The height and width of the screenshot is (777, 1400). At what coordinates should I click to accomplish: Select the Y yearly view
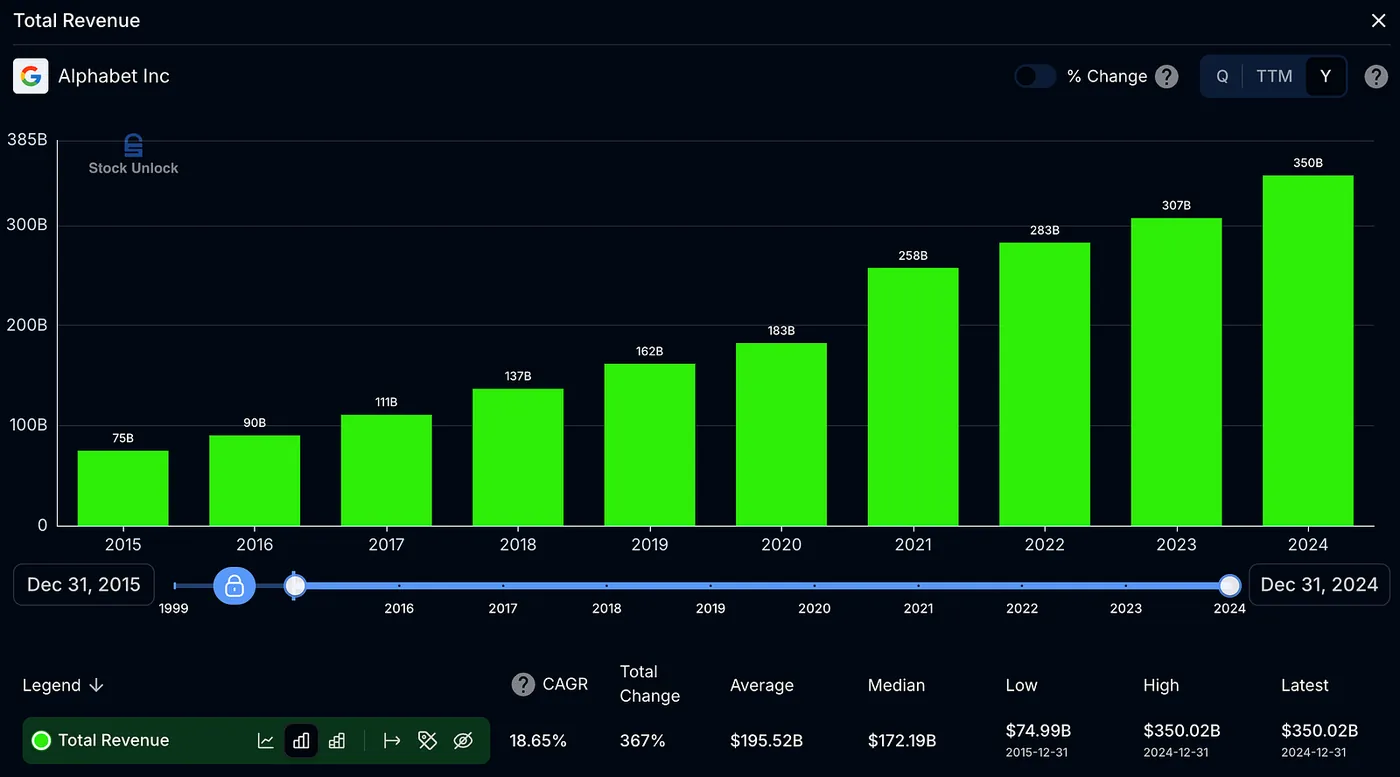coord(1326,76)
